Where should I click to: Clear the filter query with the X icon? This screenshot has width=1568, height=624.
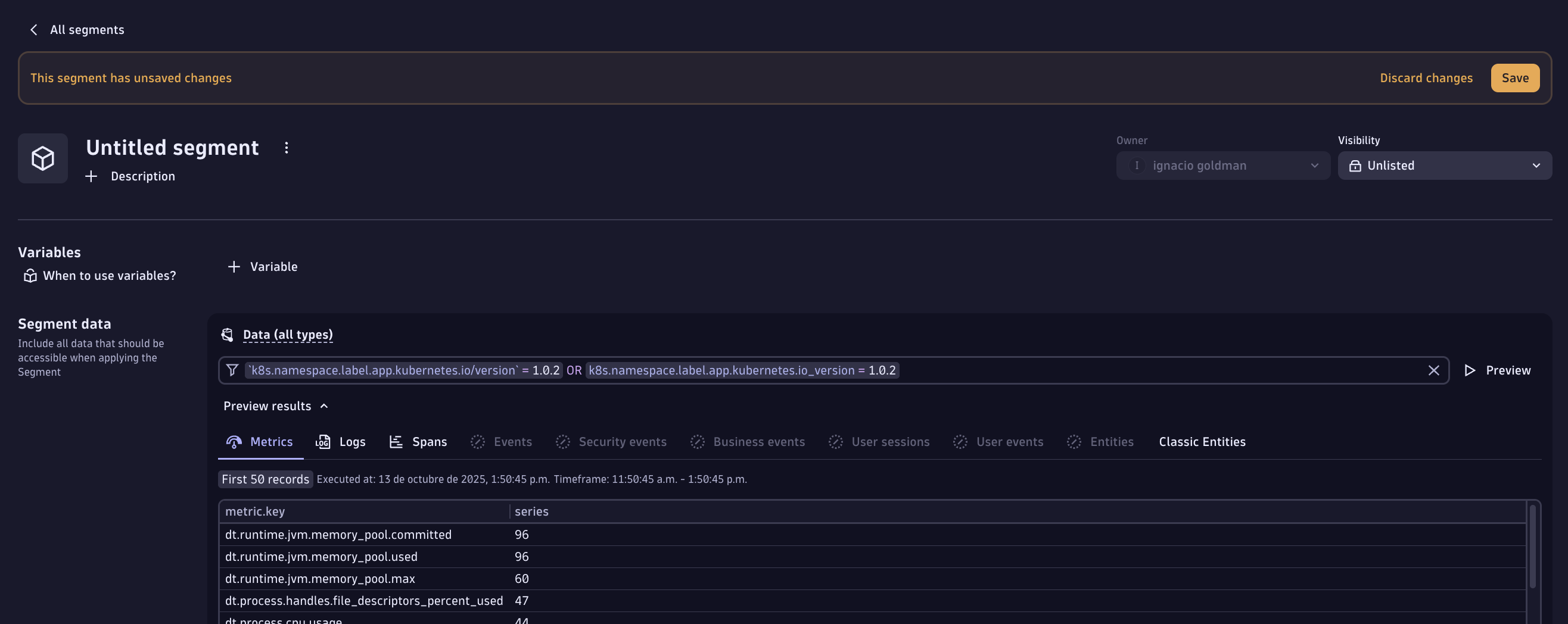(1433, 370)
